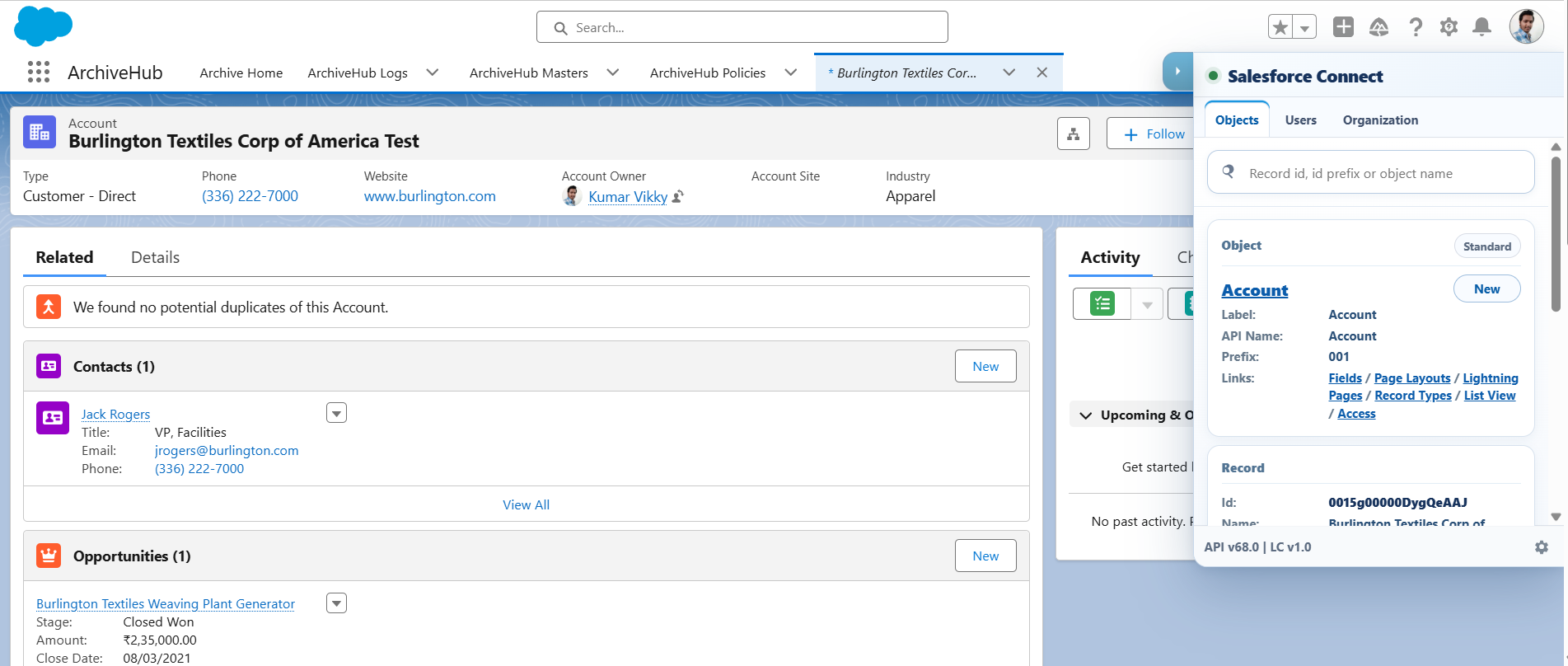Image resolution: width=1568 pixels, height=666 pixels.
Task: Click the global Search field
Action: 742,27
